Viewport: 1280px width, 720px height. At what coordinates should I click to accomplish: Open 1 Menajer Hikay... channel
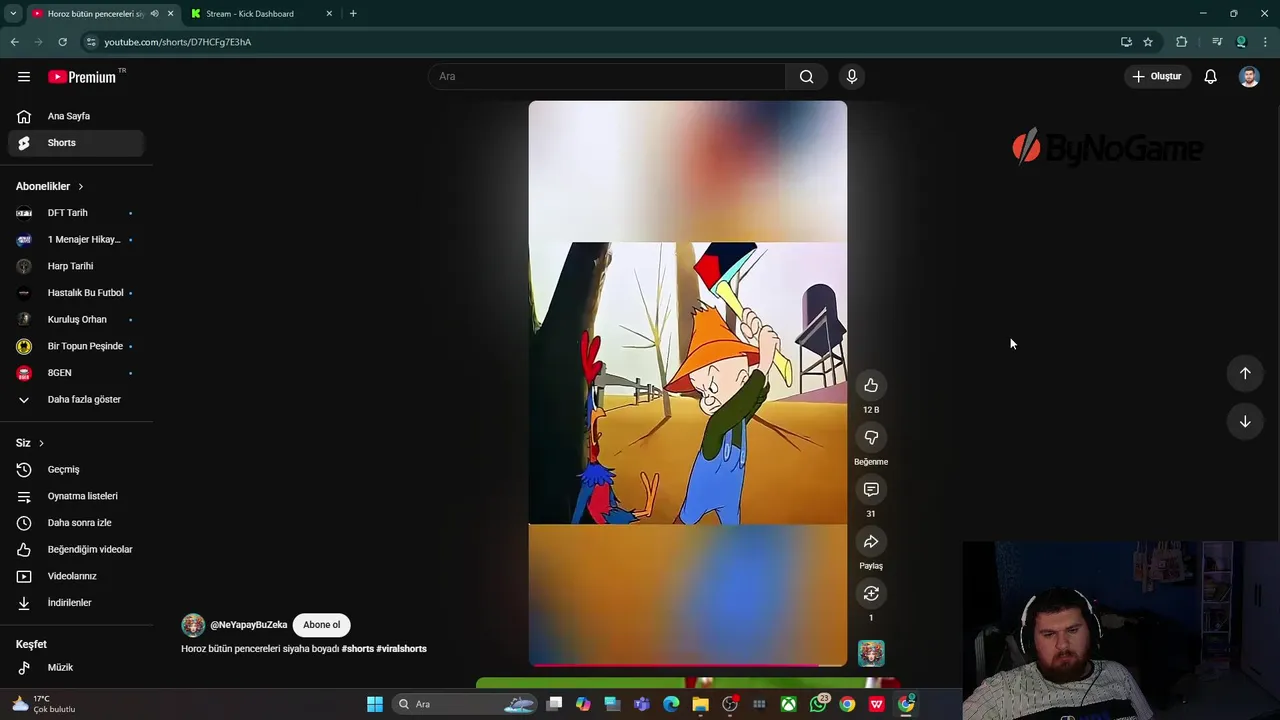click(76, 240)
